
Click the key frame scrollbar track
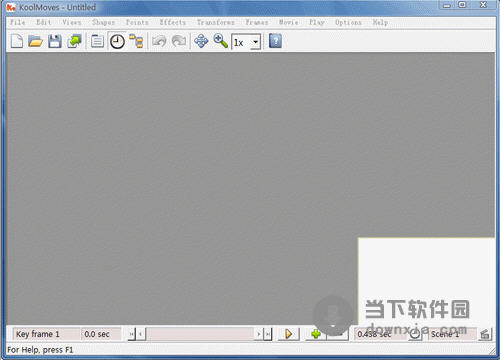[x=200, y=334]
